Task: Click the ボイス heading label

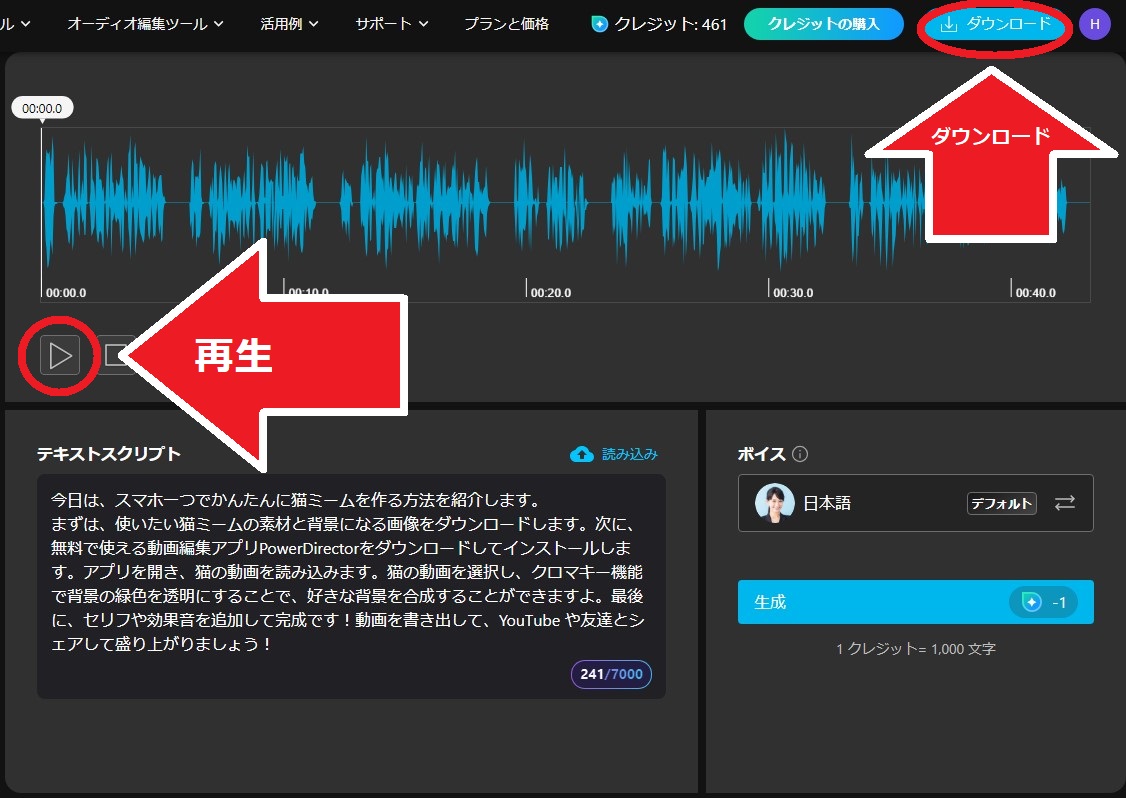Action: pos(762,454)
